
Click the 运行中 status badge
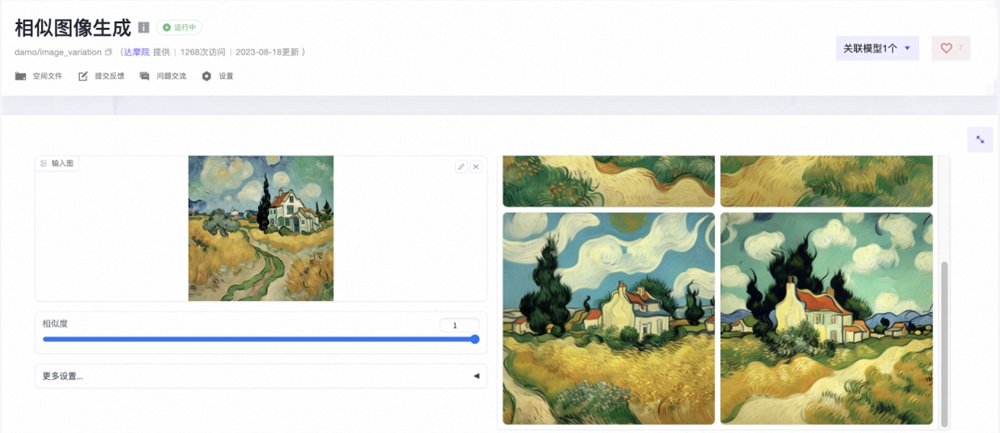coord(180,28)
